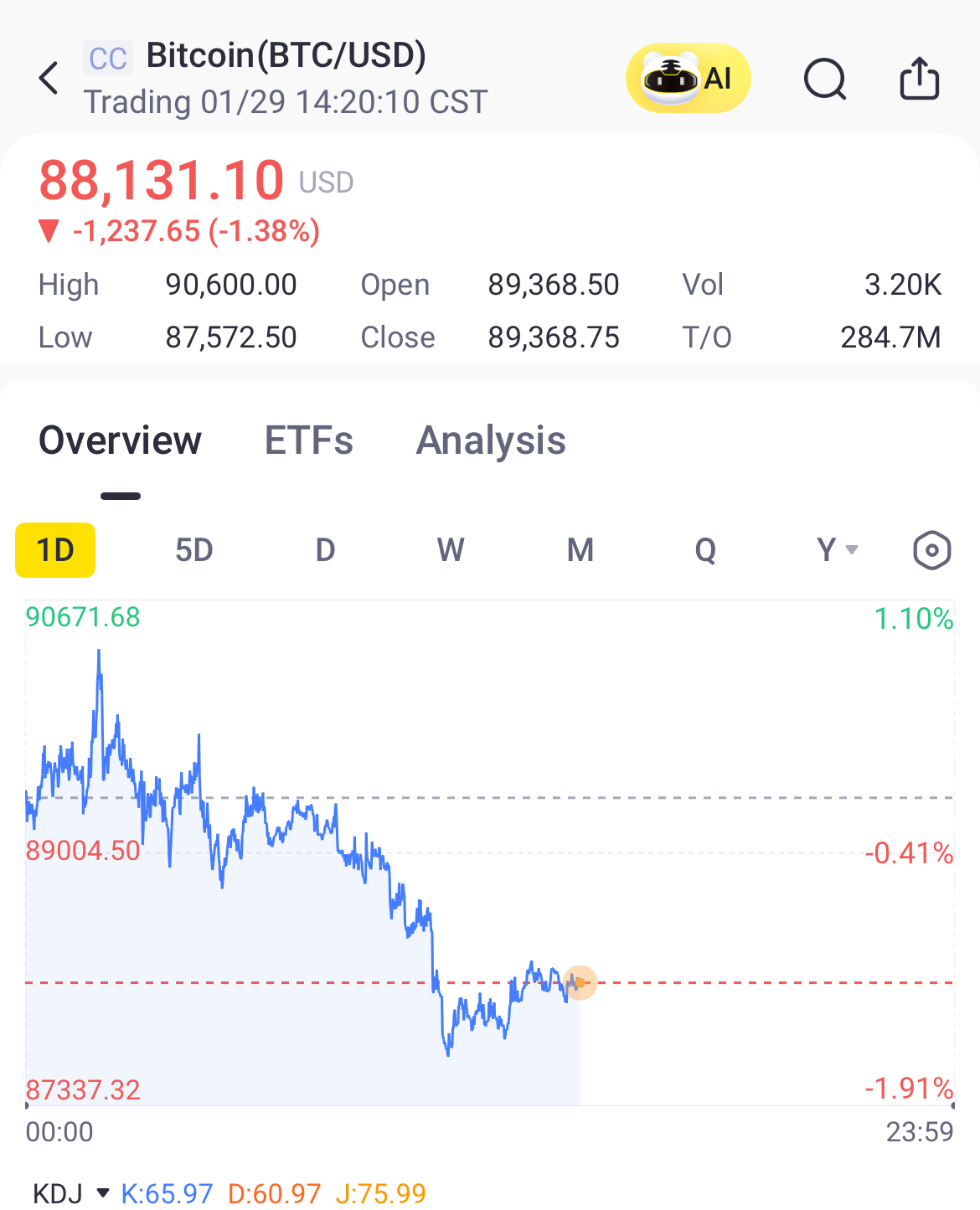Select the Q quarterly timeframe
The height and width of the screenshot is (1210, 980).
(x=705, y=550)
